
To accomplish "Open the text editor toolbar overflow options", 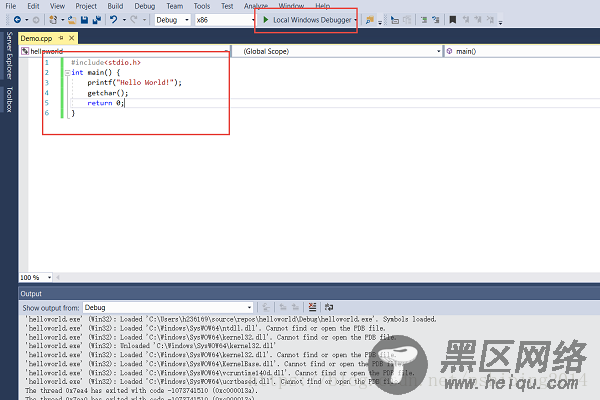I will [x=500, y=21].
